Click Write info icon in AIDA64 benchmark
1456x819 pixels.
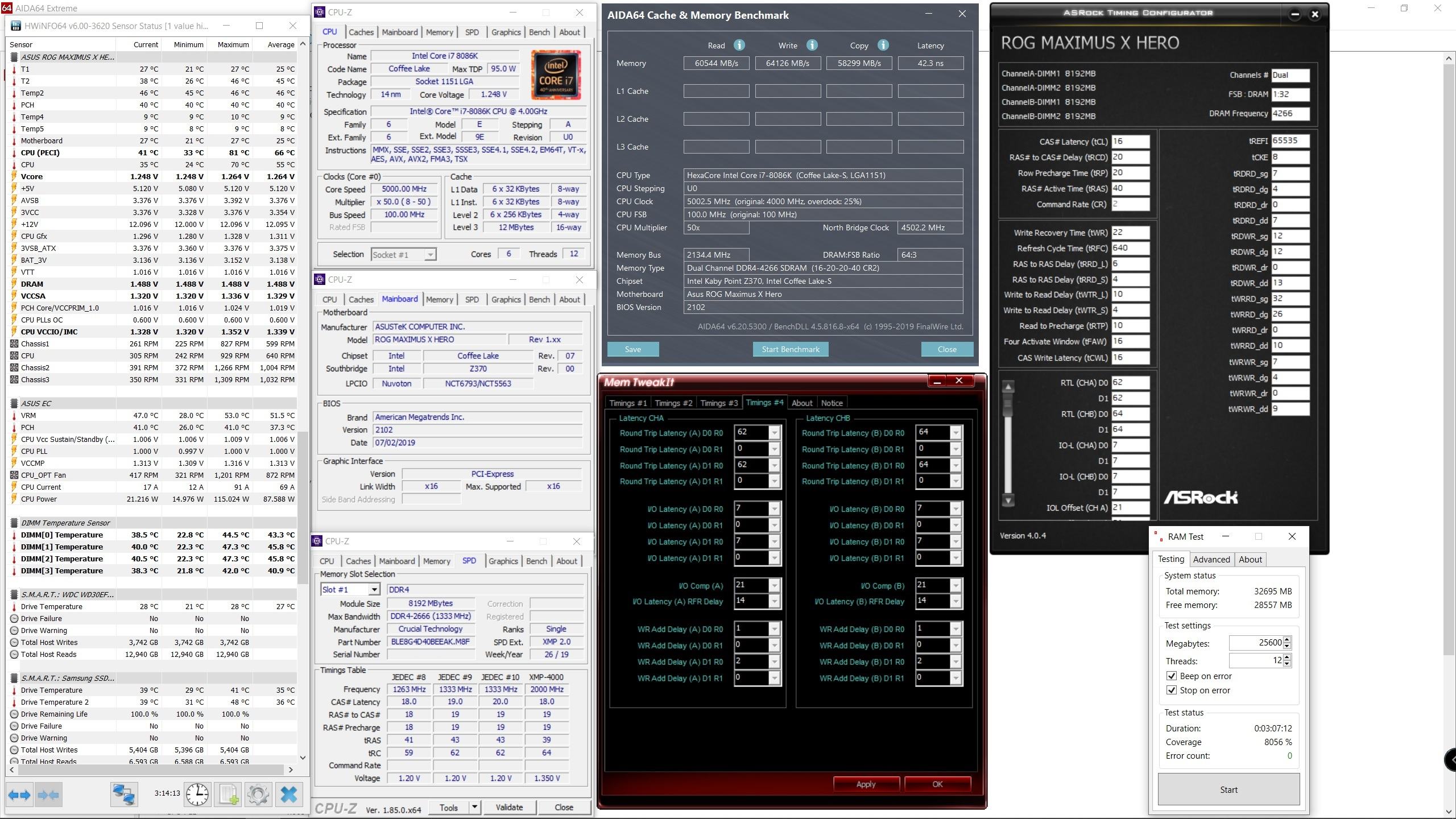click(x=812, y=45)
